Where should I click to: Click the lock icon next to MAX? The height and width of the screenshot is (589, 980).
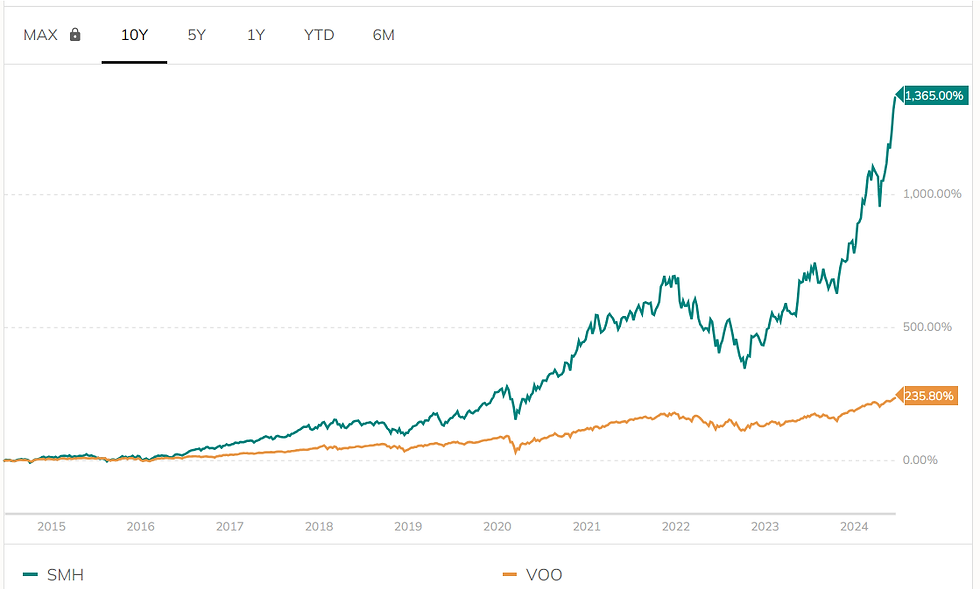click(75, 35)
